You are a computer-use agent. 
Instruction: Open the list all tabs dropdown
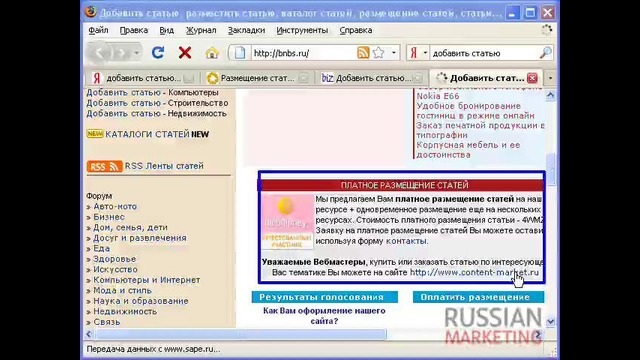click(550, 78)
